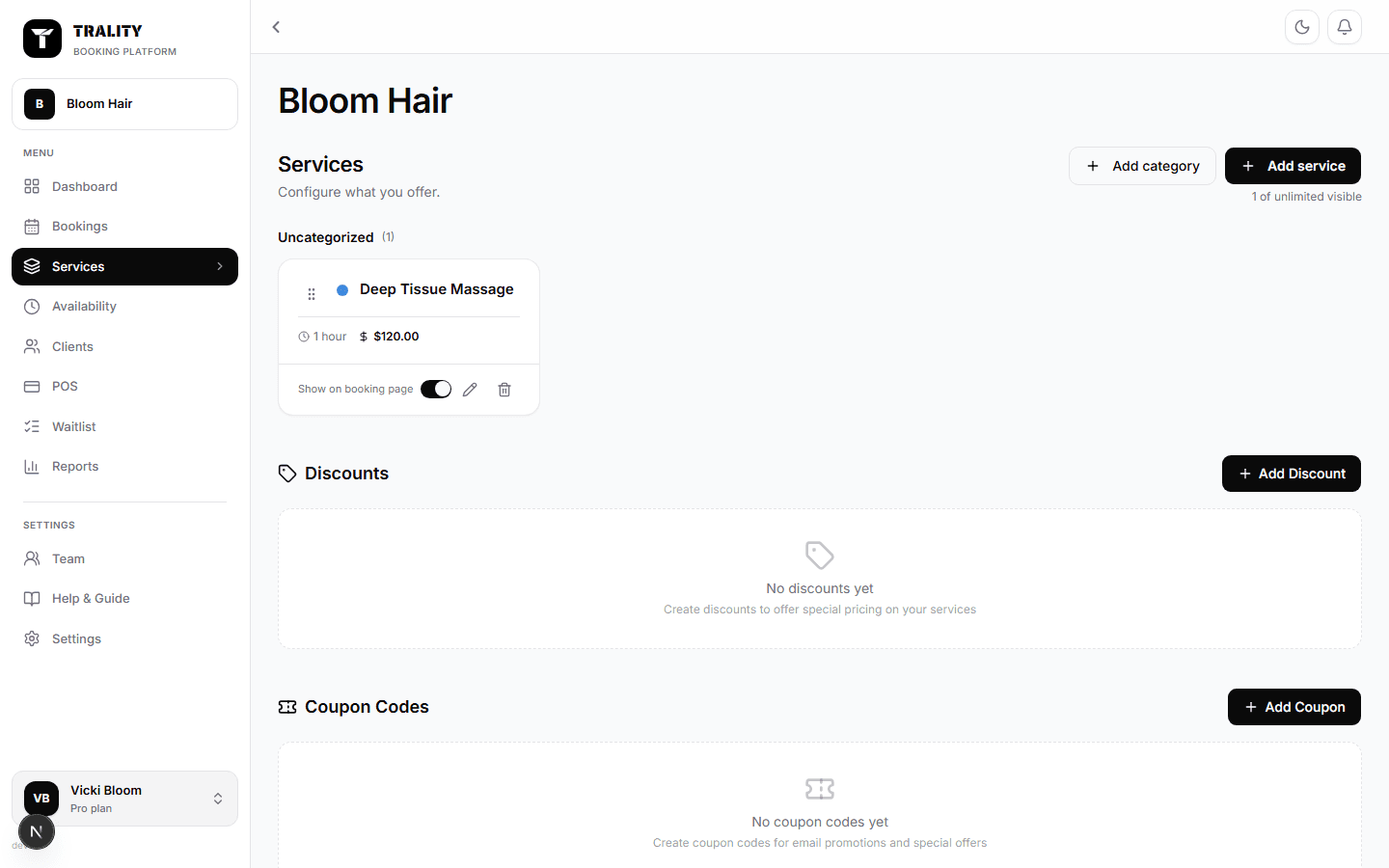1389x868 pixels.
Task: Click the Trality logo icon
Action: [42, 40]
